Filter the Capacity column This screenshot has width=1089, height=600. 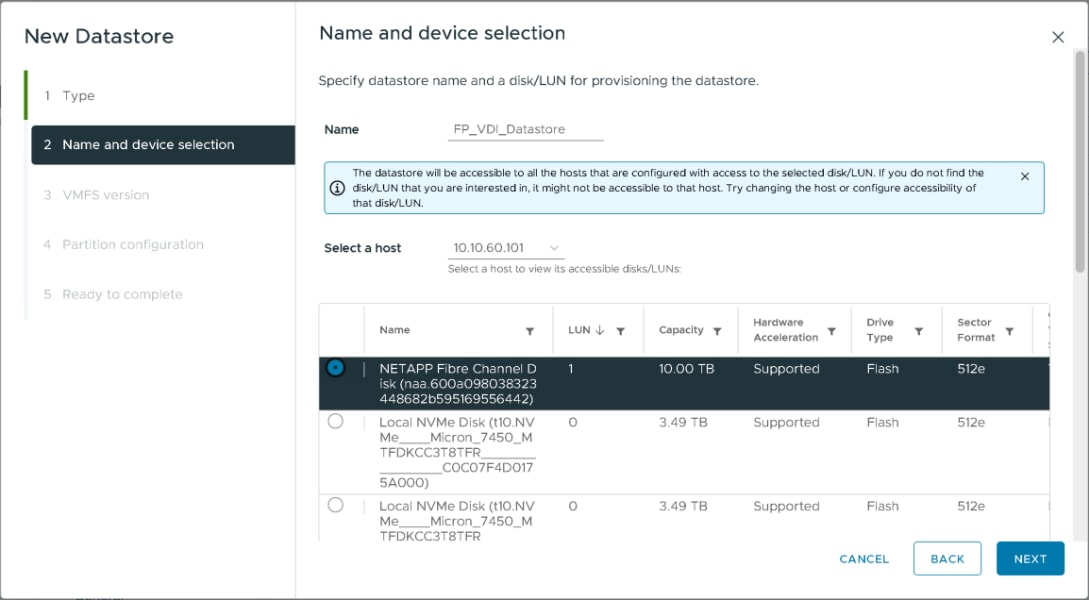(x=717, y=331)
